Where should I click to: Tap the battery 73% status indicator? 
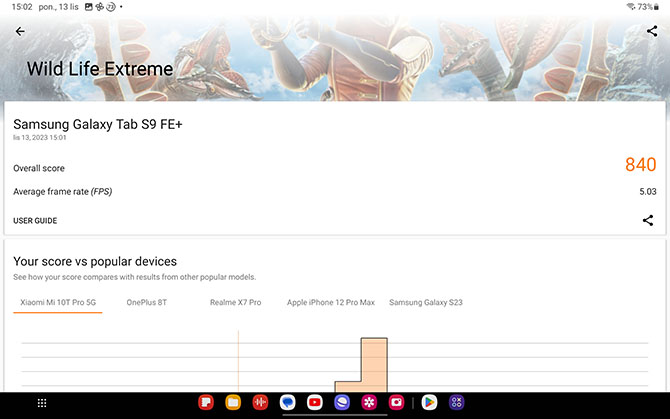click(648, 7)
